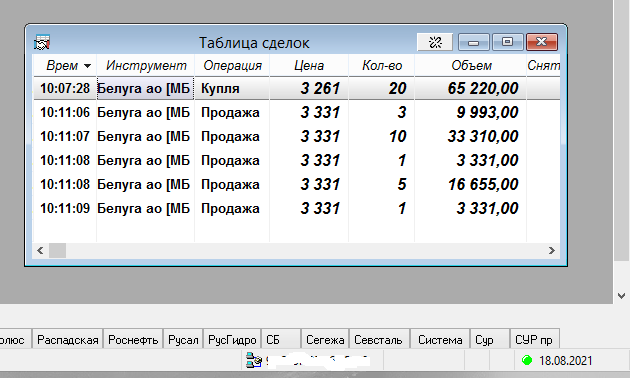Switch to the Сур tab
This screenshot has width=644, height=378.
click(490, 340)
